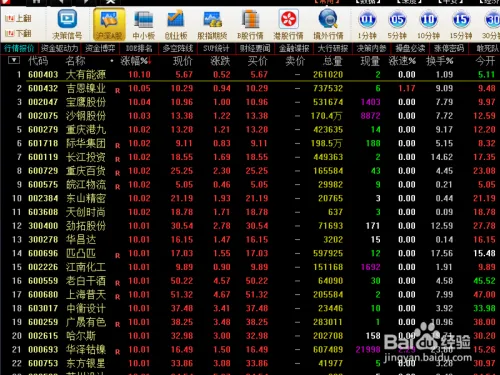Sort by the 换手% column header
Image resolution: width=500 pixels, height=375 pixels.
coord(440,61)
